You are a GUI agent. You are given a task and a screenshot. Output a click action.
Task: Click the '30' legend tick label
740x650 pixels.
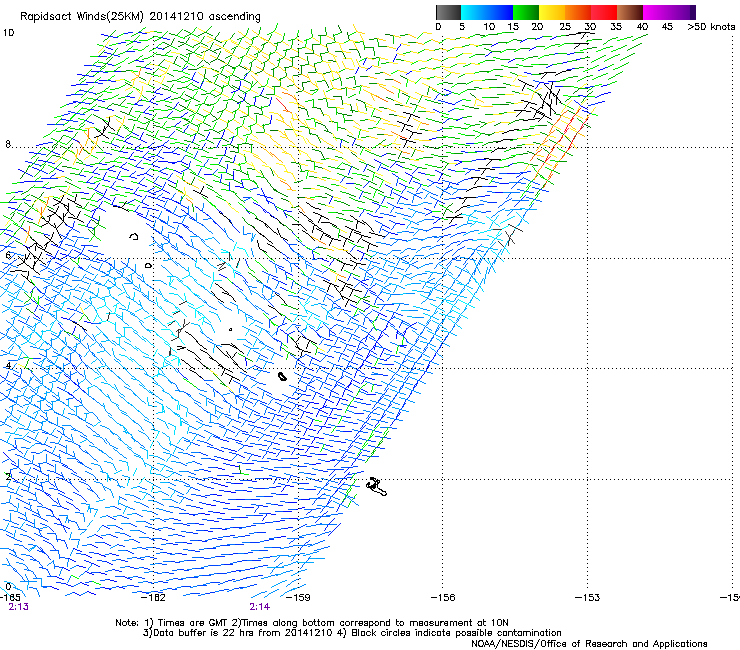[590, 26]
